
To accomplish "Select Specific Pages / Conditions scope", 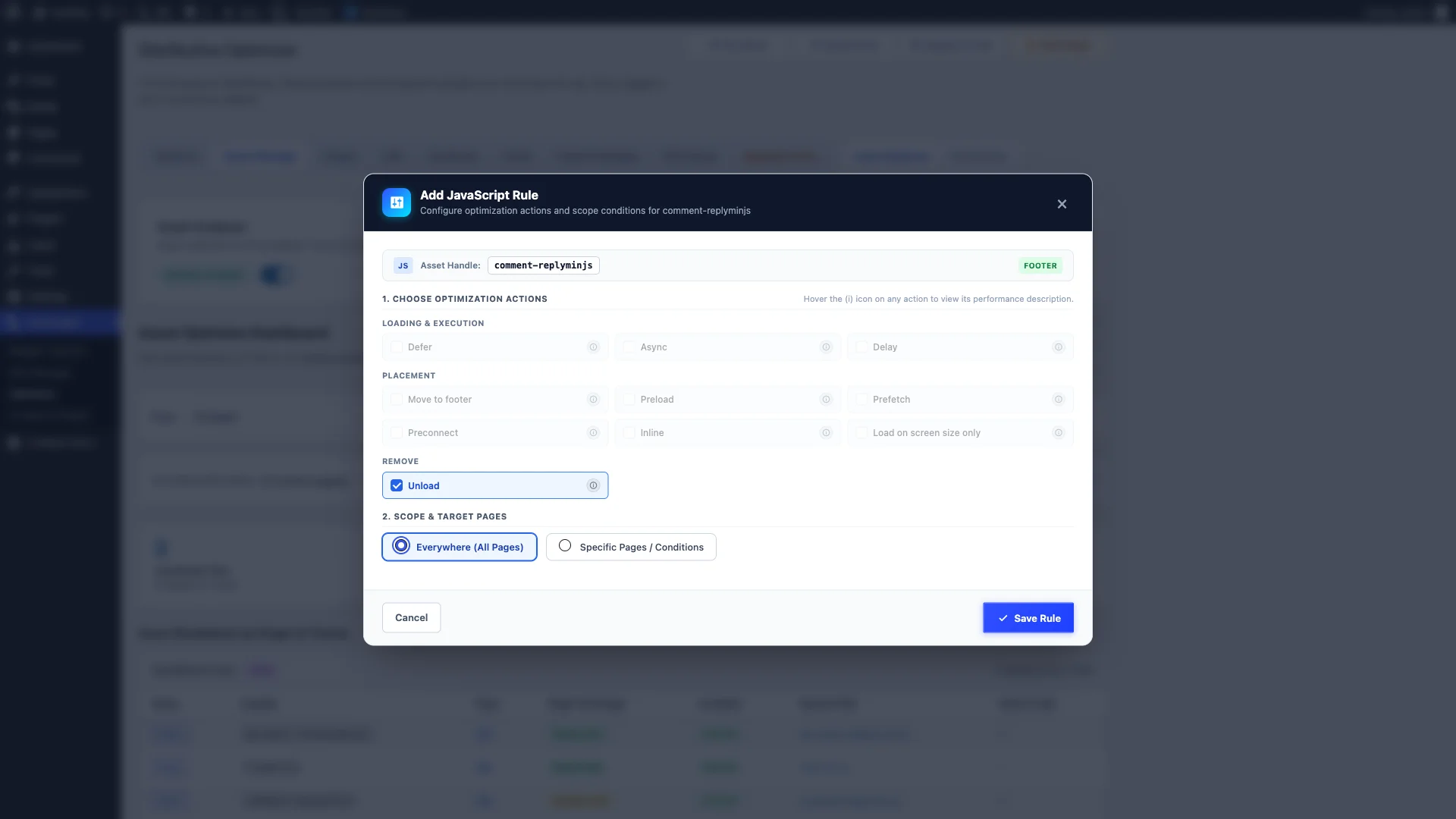I will [631, 547].
